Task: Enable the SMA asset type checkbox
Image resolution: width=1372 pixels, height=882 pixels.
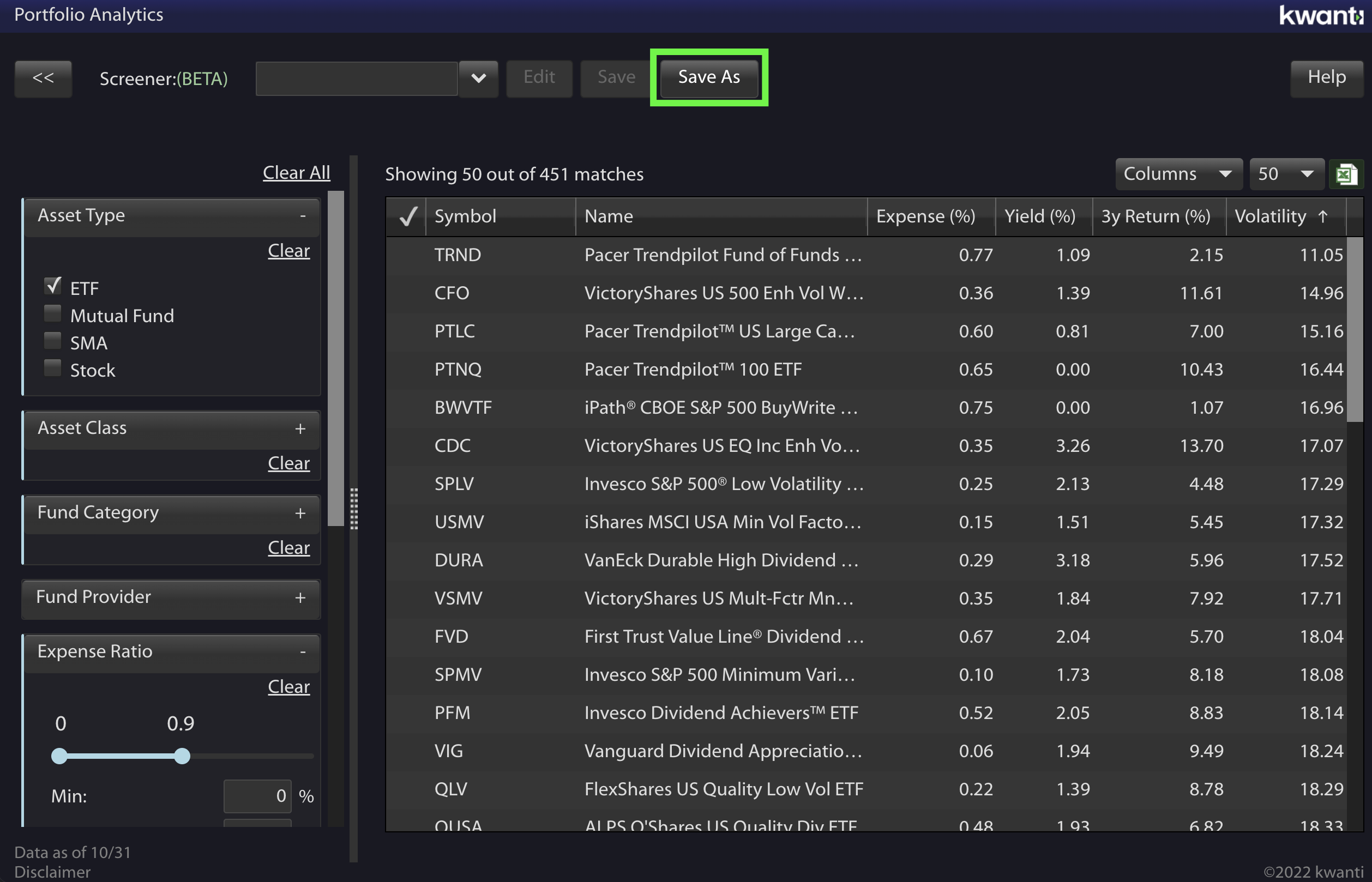Action: click(x=53, y=341)
